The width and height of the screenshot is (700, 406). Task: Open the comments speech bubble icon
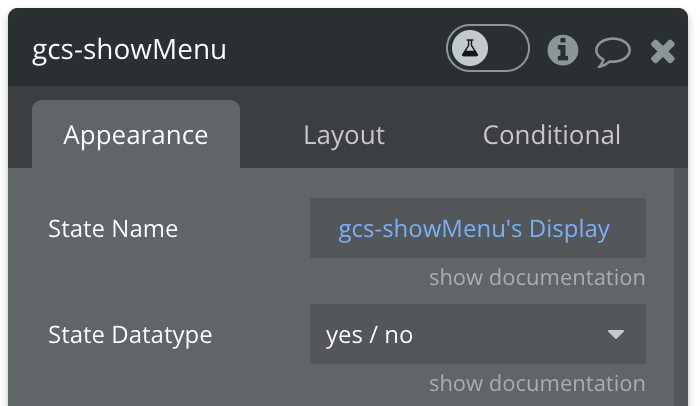point(612,51)
